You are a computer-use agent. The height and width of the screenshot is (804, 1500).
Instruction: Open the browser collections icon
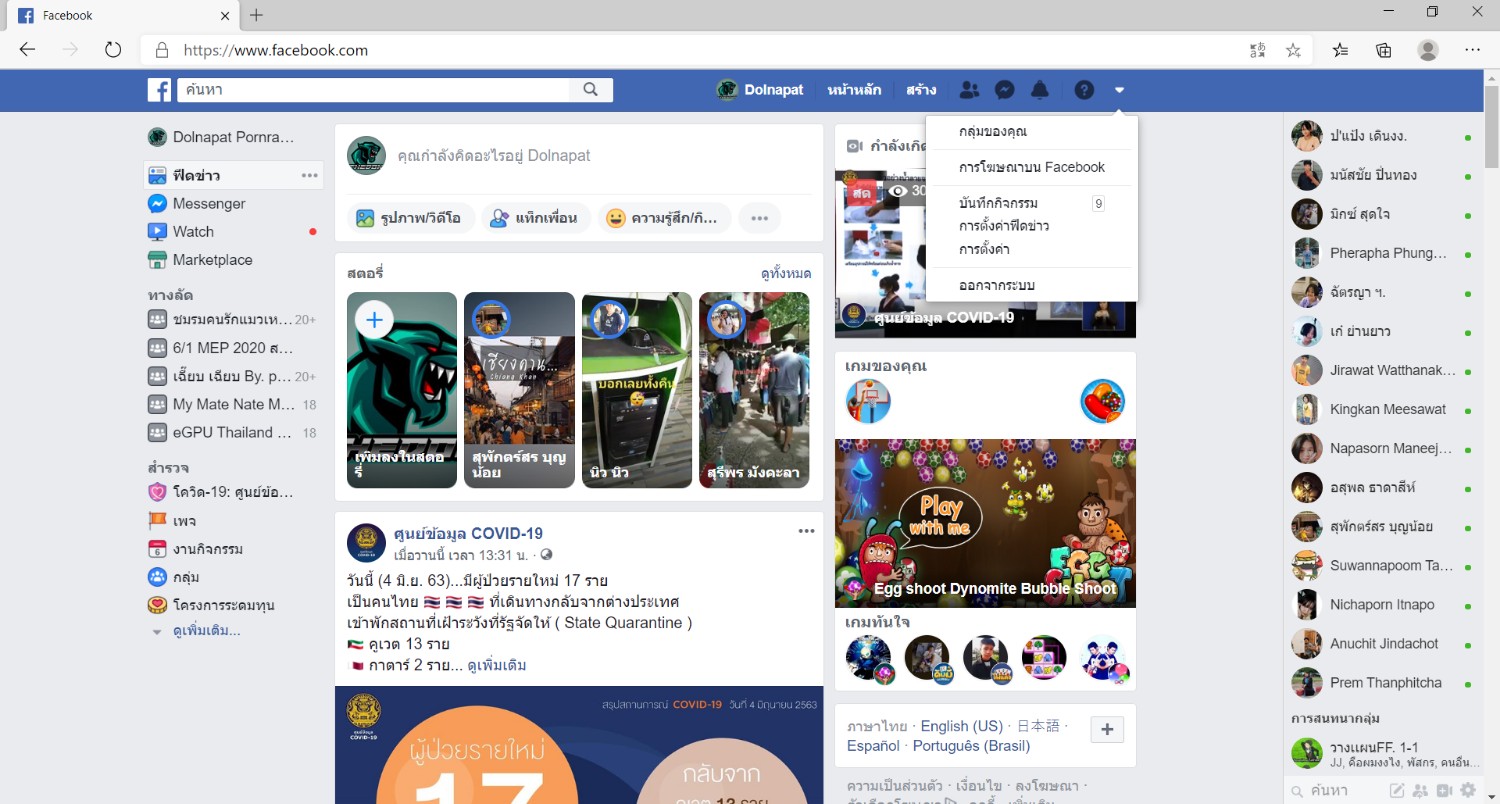[1384, 50]
